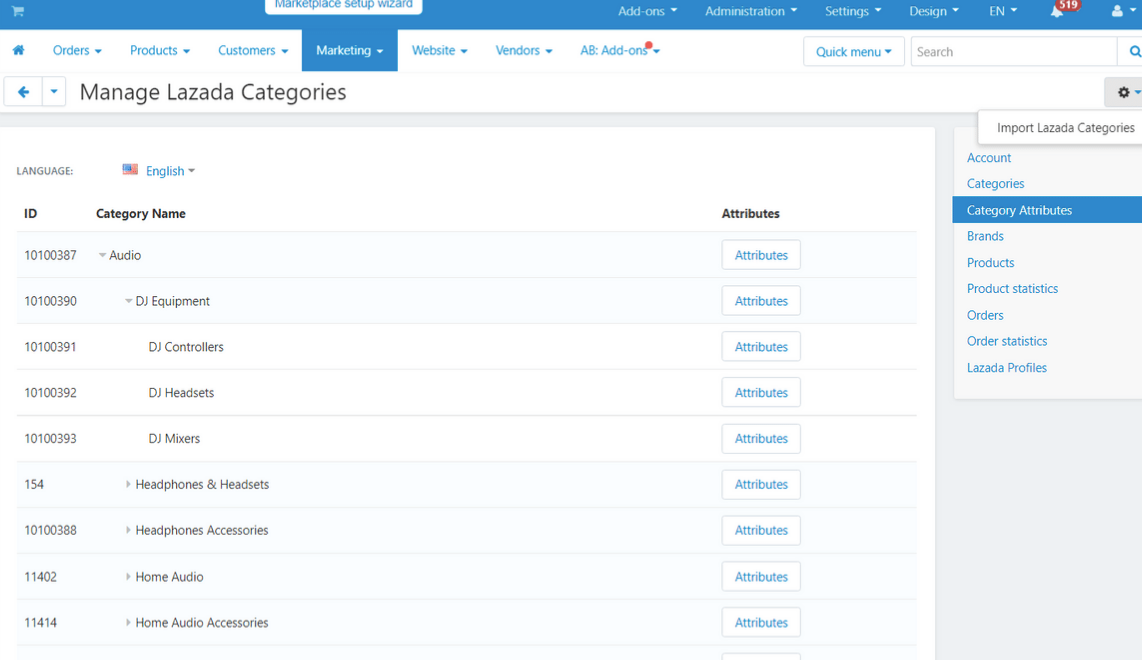
Task: Collapse the DJ Equipment category
Action: point(128,301)
